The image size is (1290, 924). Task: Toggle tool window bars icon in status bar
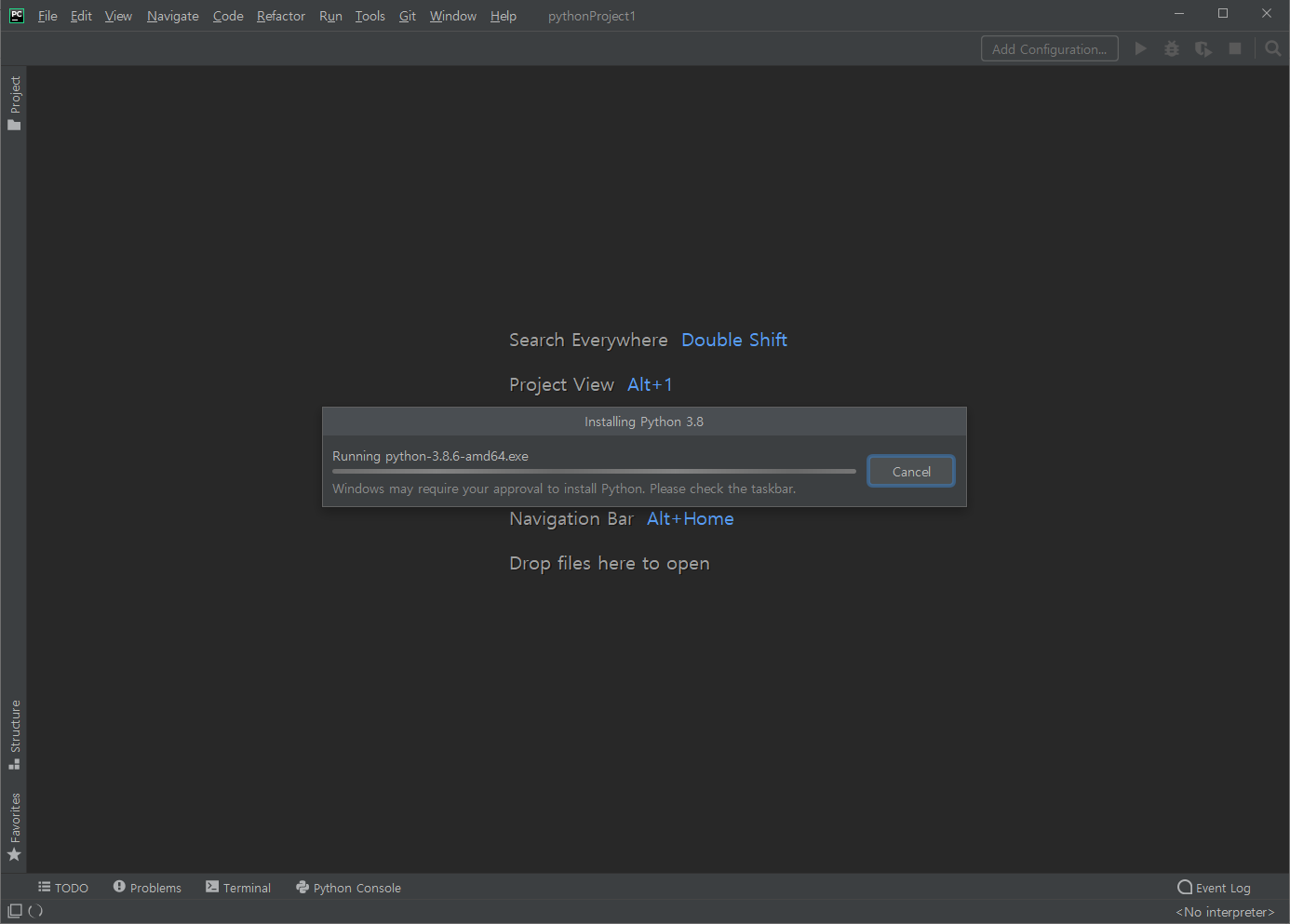click(x=15, y=911)
